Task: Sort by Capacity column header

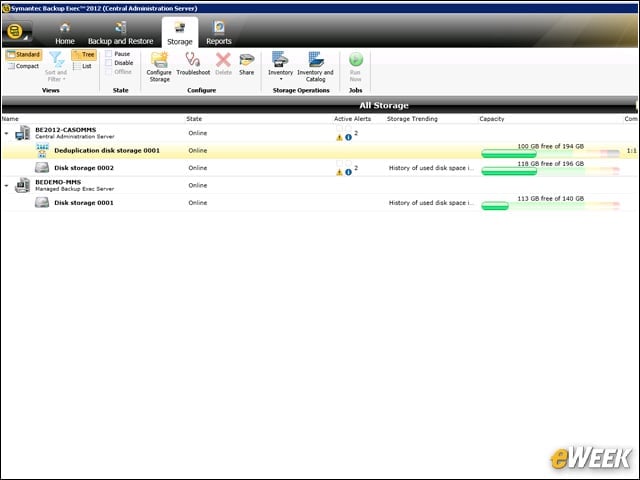Action: [x=491, y=119]
